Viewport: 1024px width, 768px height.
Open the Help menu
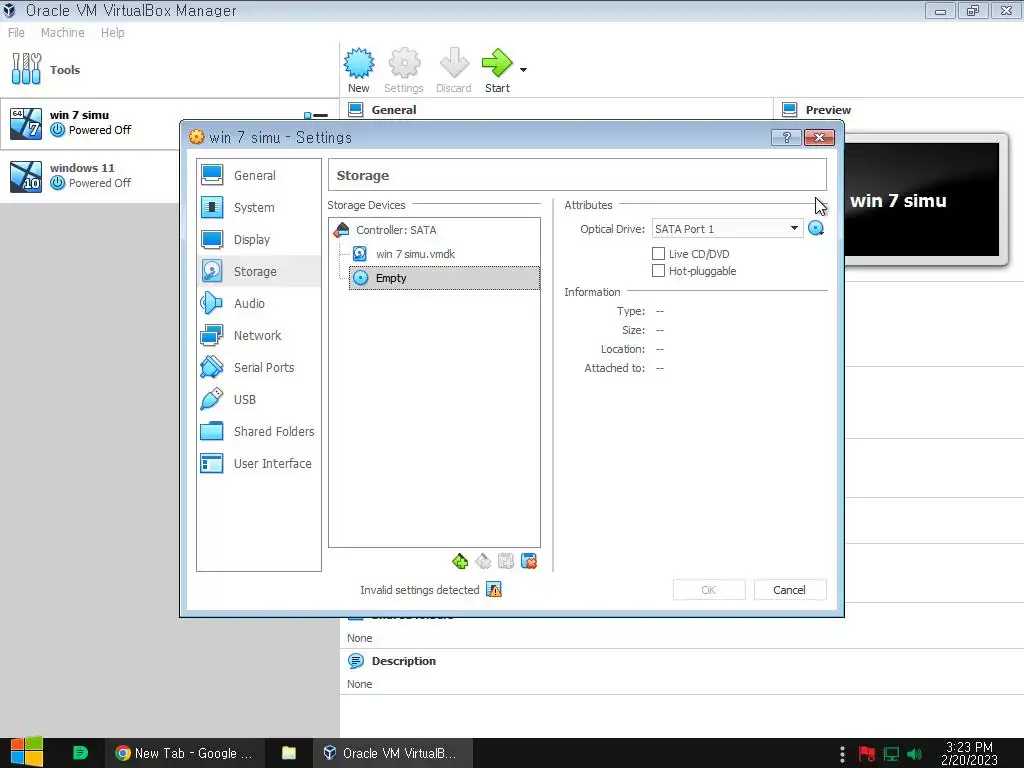tap(112, 33)
